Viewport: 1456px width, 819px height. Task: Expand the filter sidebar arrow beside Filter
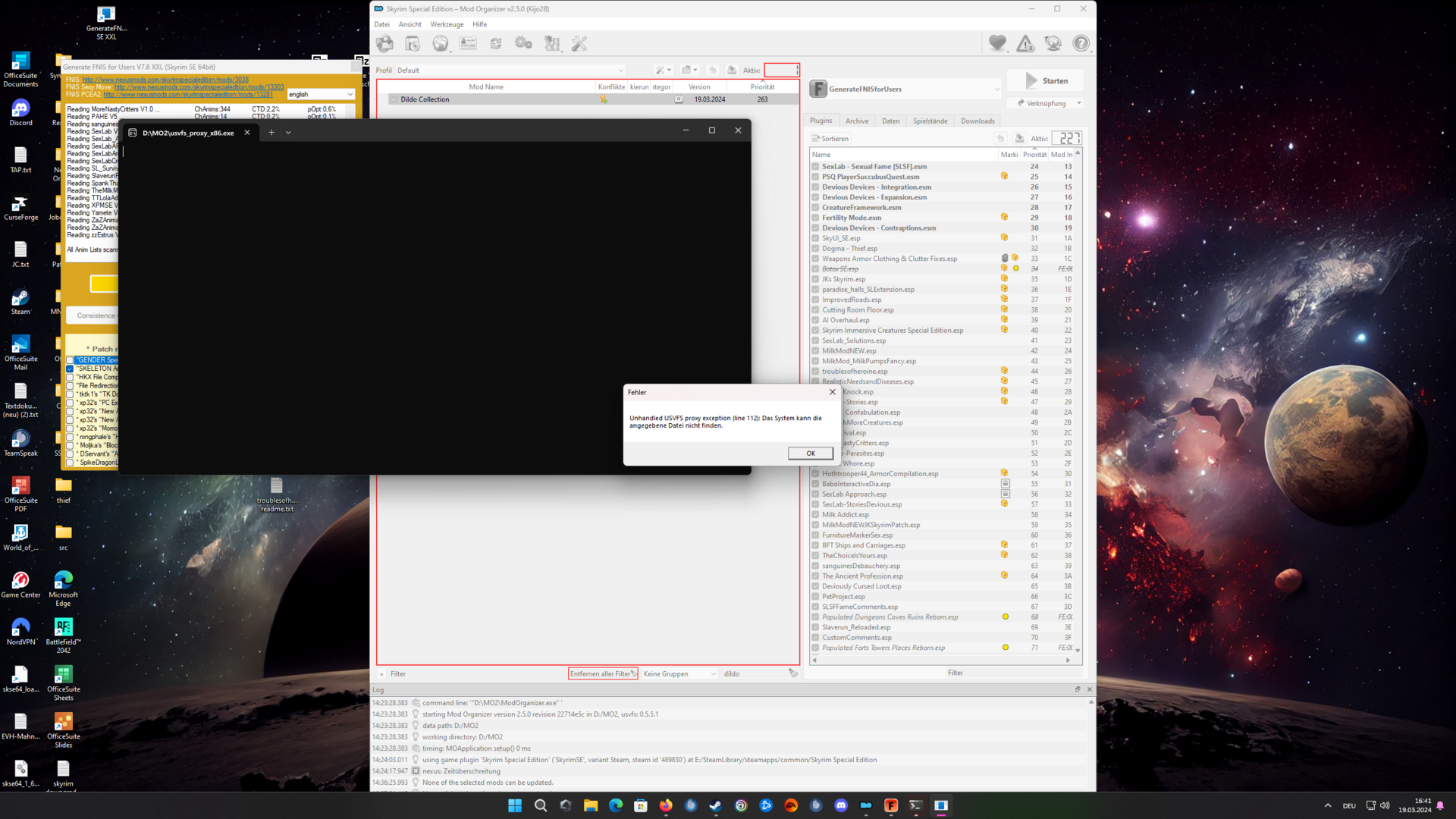click(381, 674)
